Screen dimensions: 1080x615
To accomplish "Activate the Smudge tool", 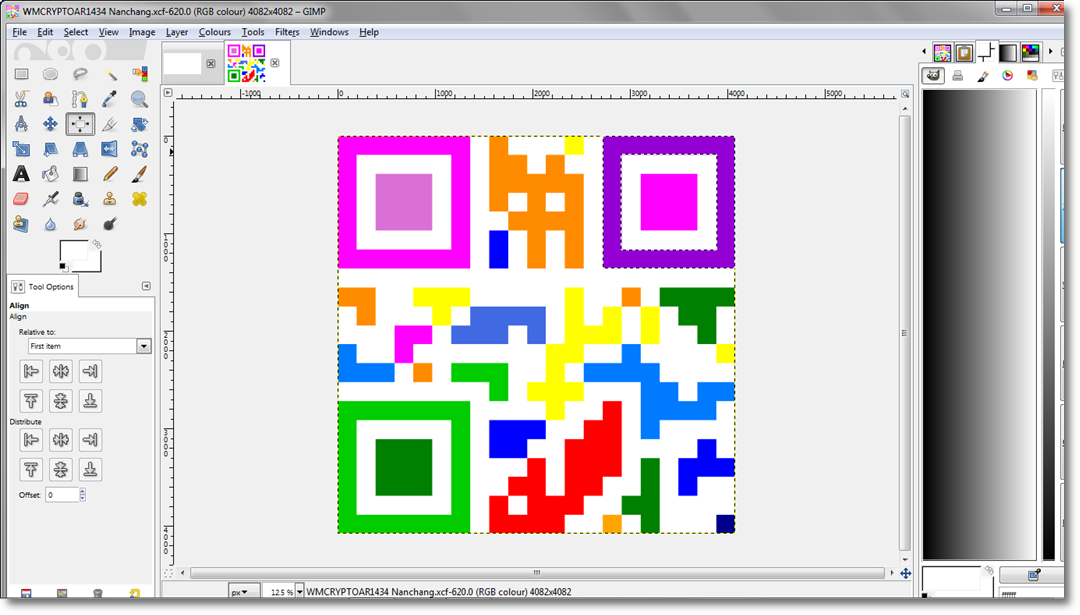I will click(x=80, y=224).
